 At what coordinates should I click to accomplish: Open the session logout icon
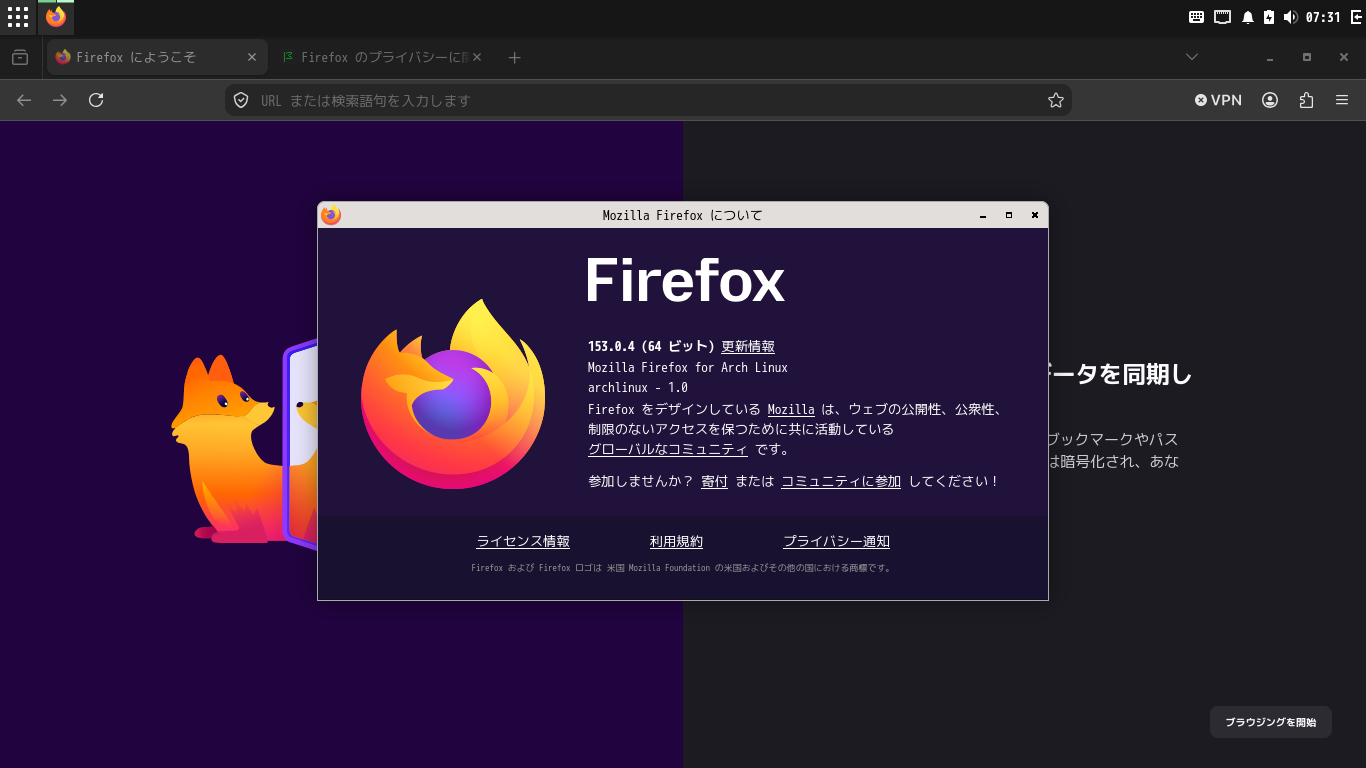pyautogui.click(x=1356, y=17)
